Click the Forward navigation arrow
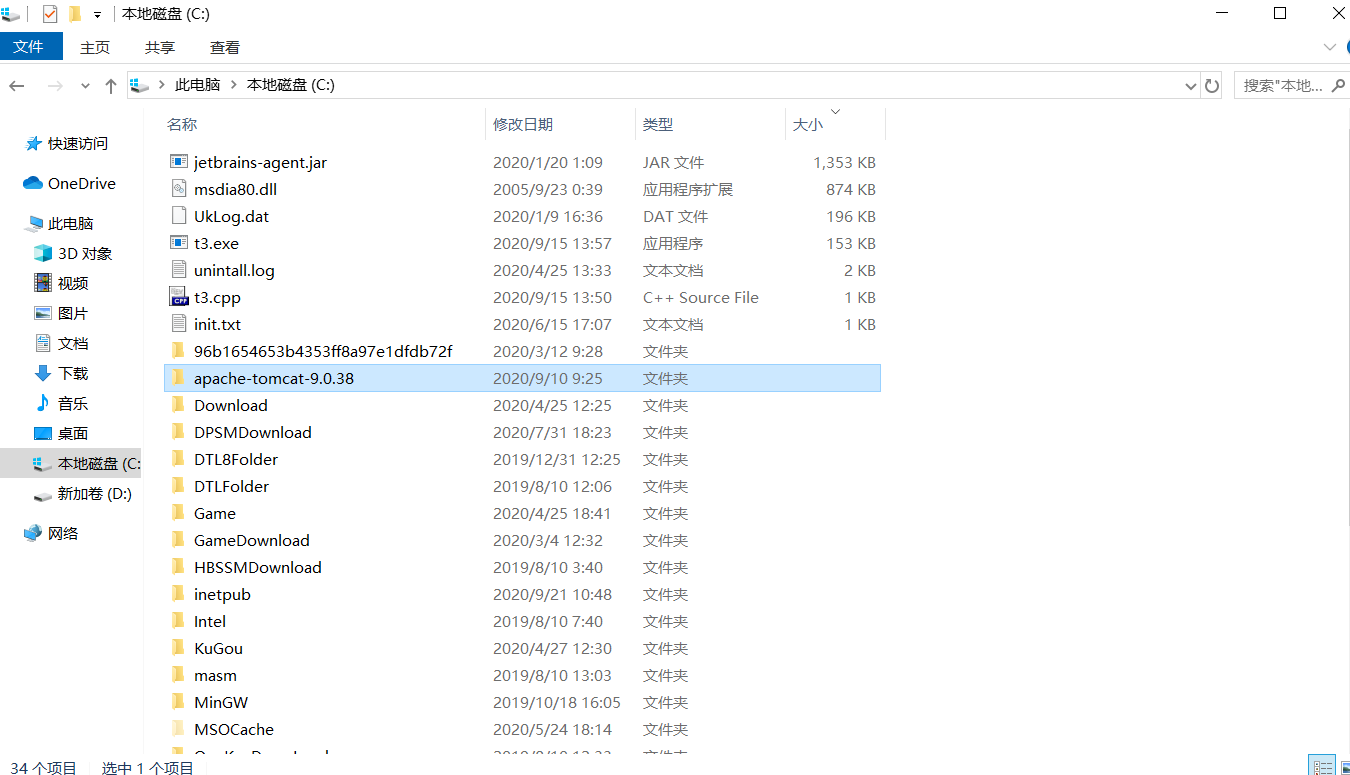 click(55, 86)
